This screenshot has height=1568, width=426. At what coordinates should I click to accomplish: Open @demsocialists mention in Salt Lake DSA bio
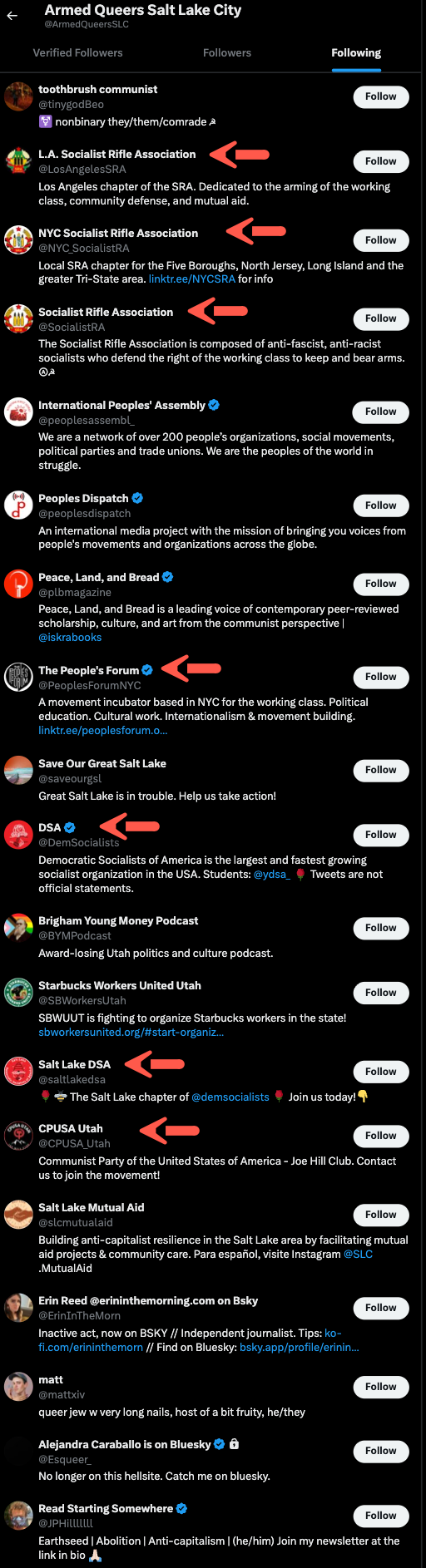pos(230,1097)
